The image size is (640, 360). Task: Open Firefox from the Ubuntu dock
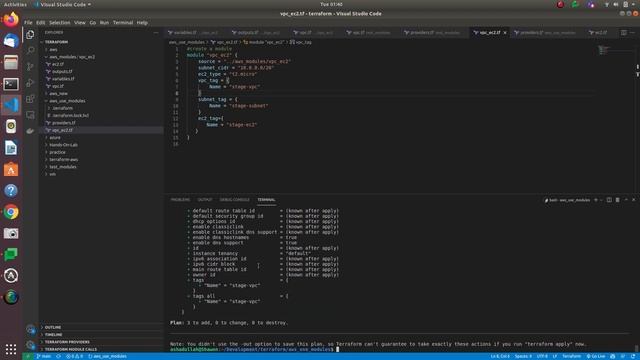click(x=11, y=20)
